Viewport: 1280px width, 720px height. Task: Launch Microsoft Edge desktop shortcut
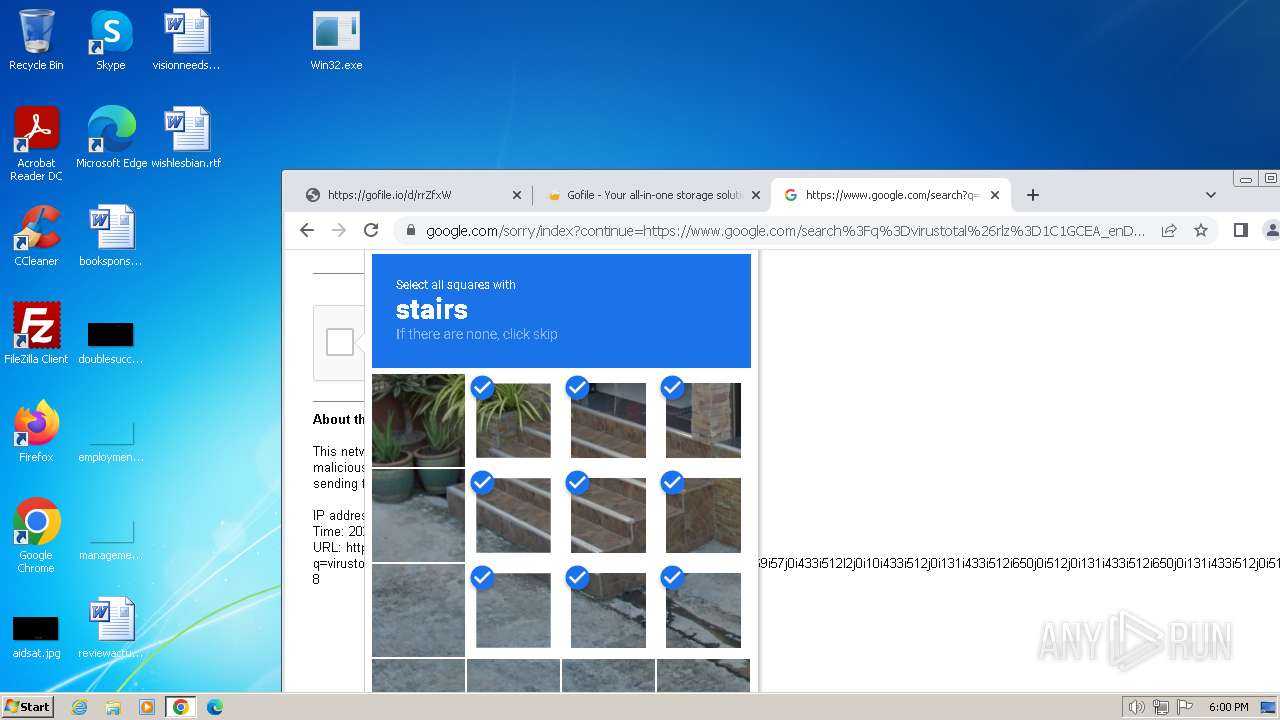(111, 138)
